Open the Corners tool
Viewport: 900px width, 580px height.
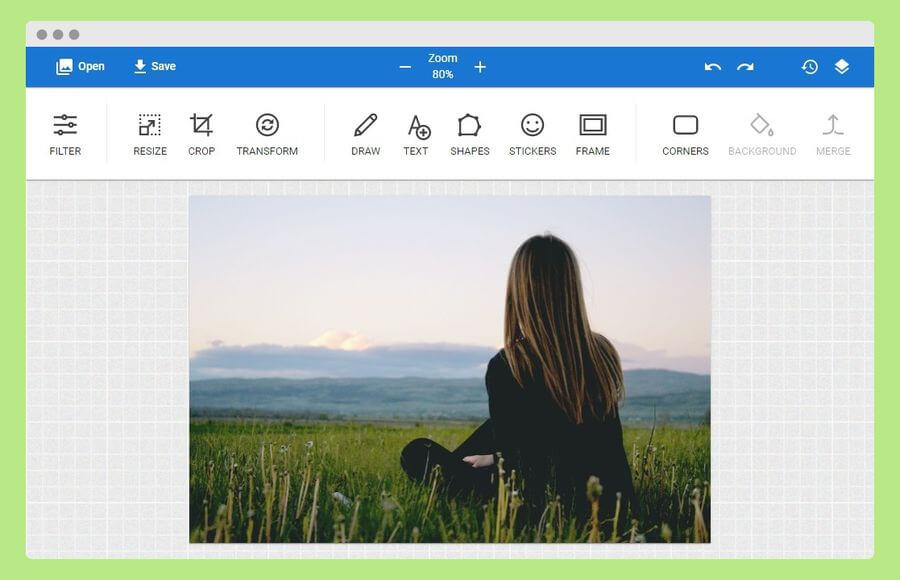pyautogui.click(x=685, y=135)
